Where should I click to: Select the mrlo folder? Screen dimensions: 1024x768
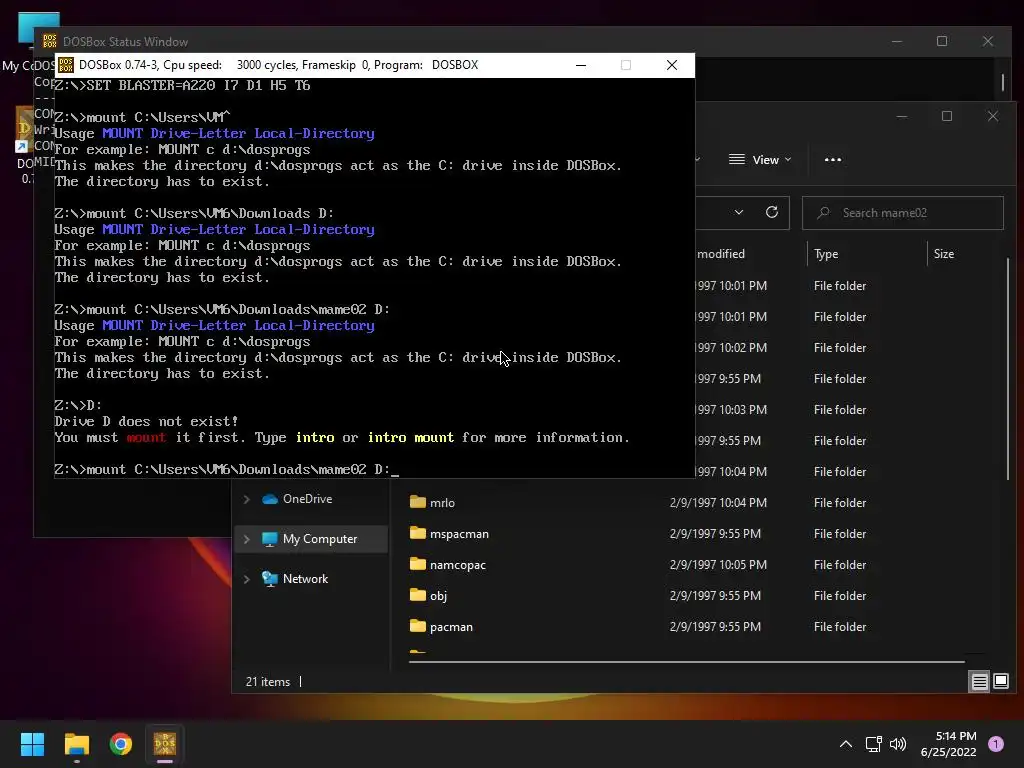(x=442, y=503)
